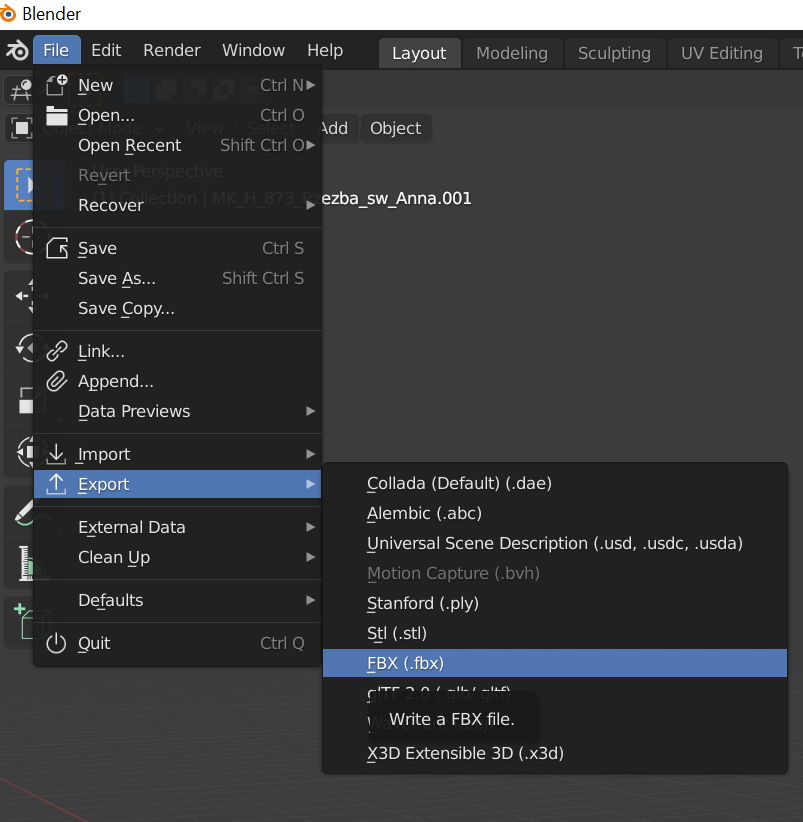Open the Help menu
The width and height of the screenshot is (803, 822).
point(325,50)
